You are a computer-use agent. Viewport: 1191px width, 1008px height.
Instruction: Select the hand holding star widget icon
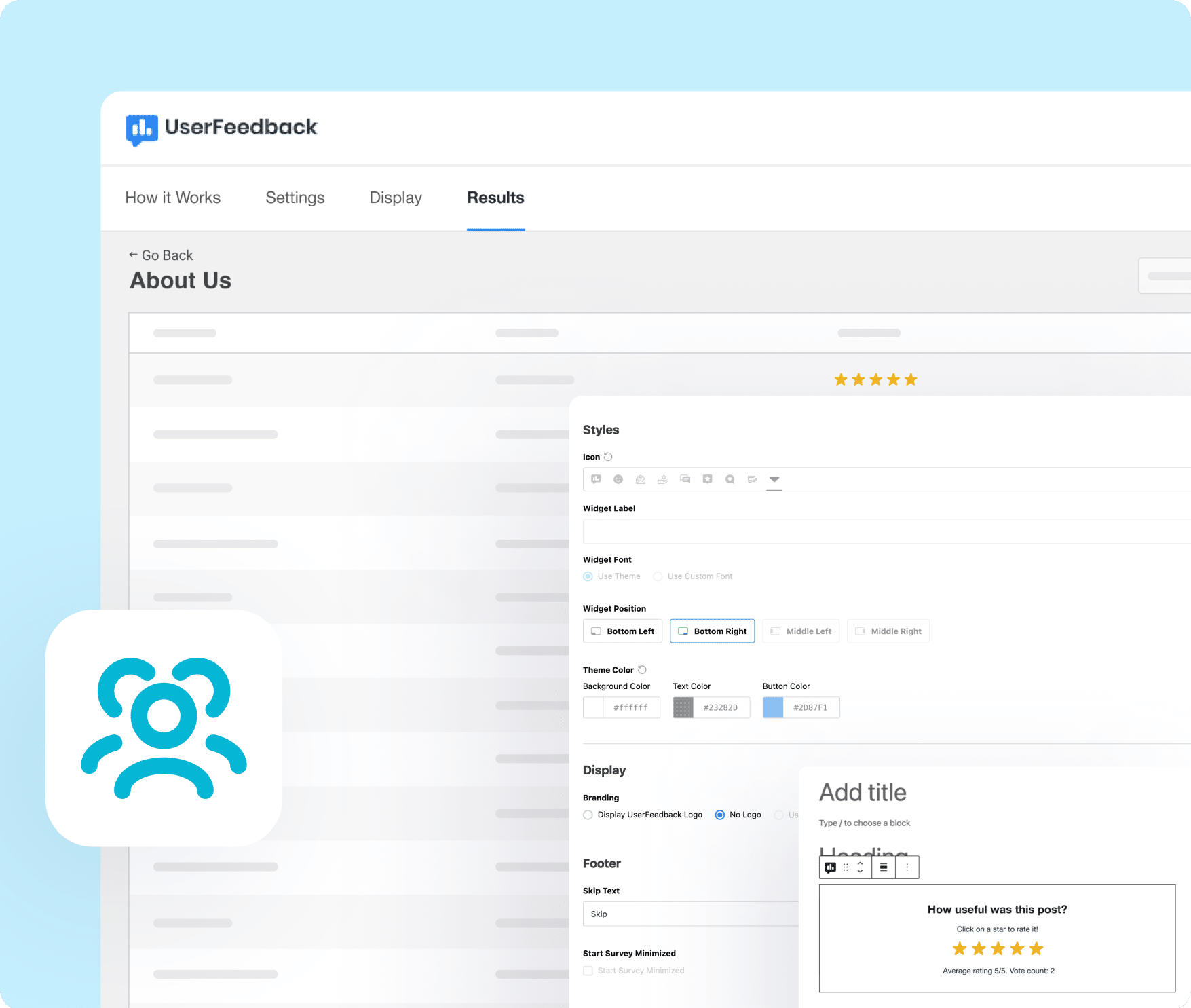tap(663, 479)
